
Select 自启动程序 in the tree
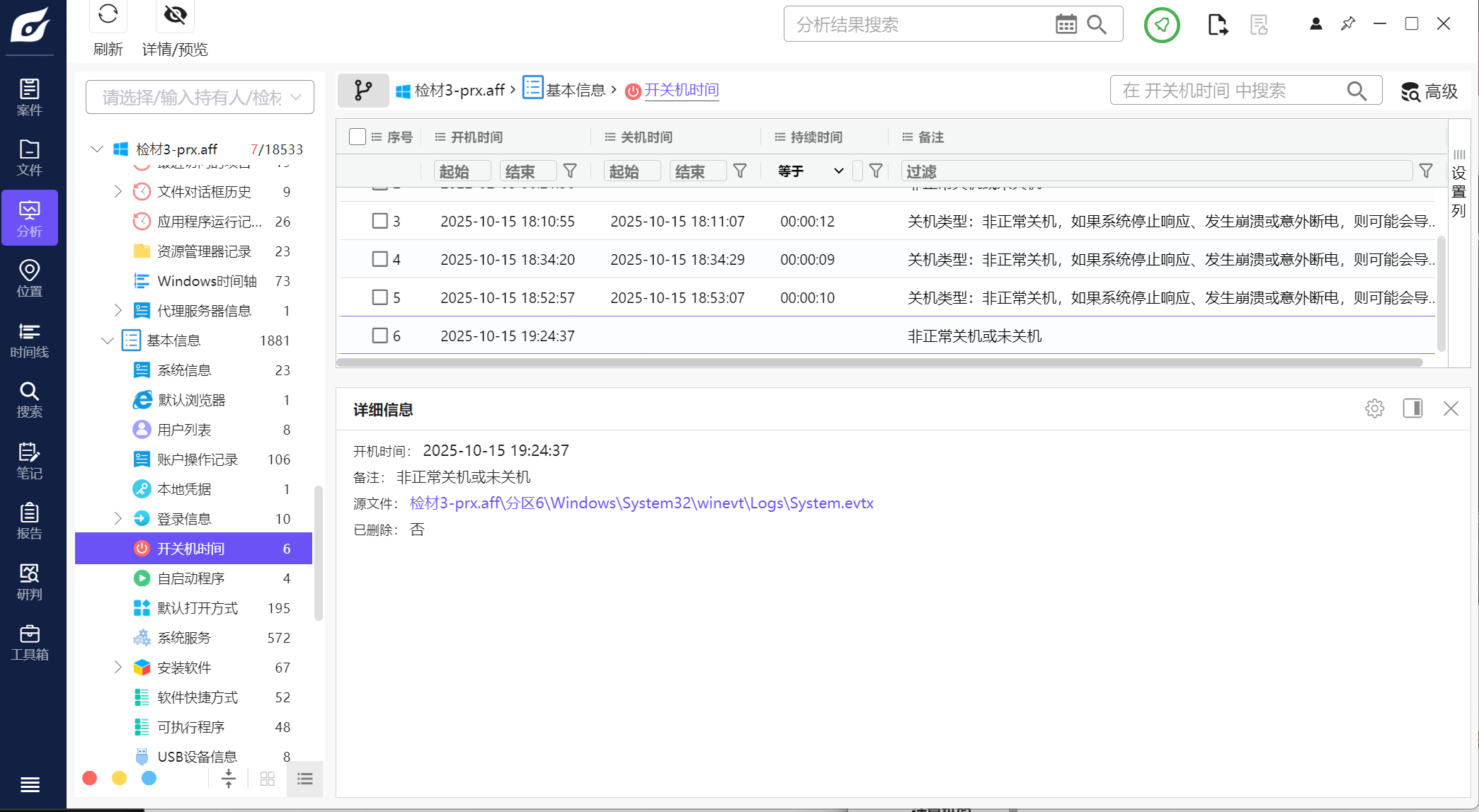[x=190, y=578]
